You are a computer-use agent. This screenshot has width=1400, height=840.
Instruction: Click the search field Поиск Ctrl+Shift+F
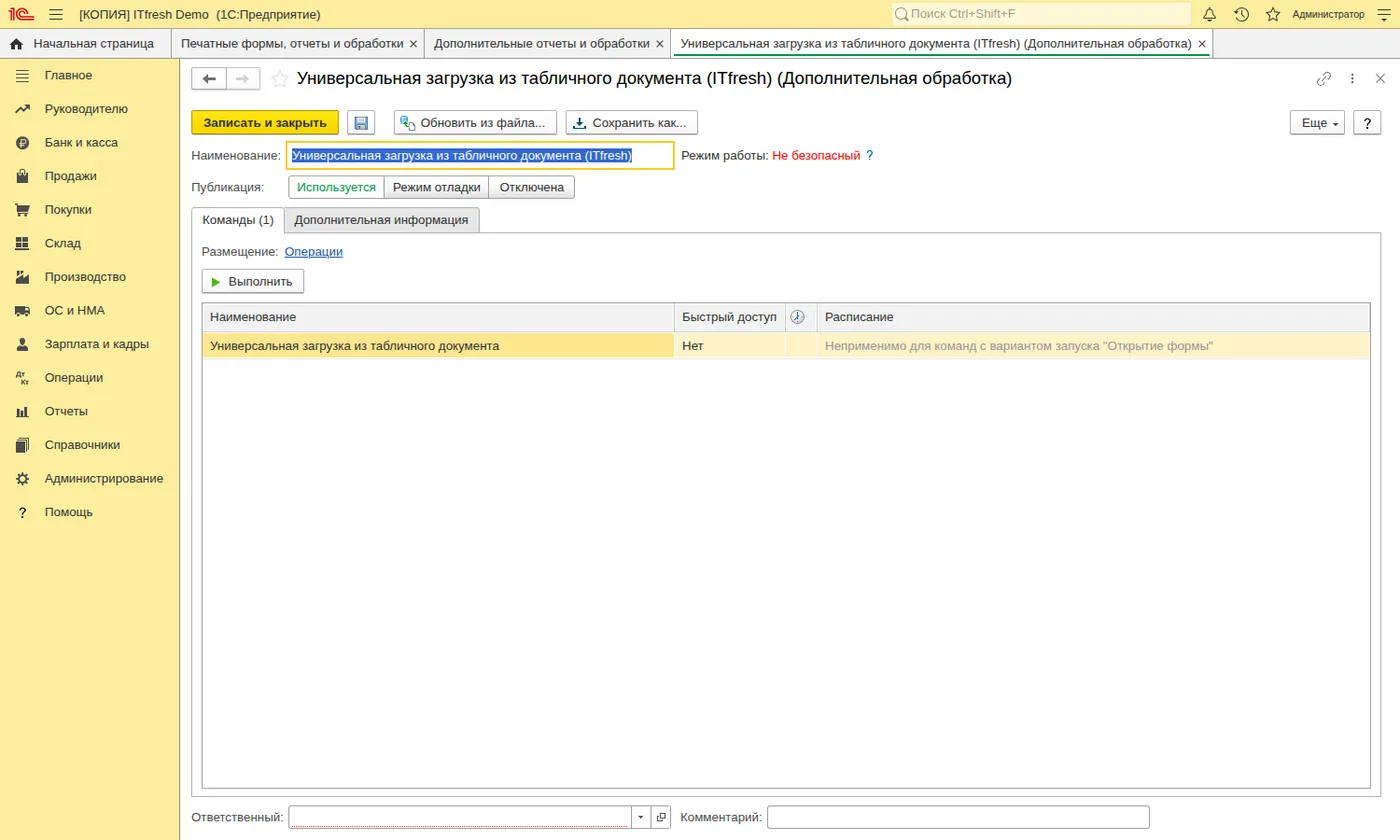pos(1041,14)
